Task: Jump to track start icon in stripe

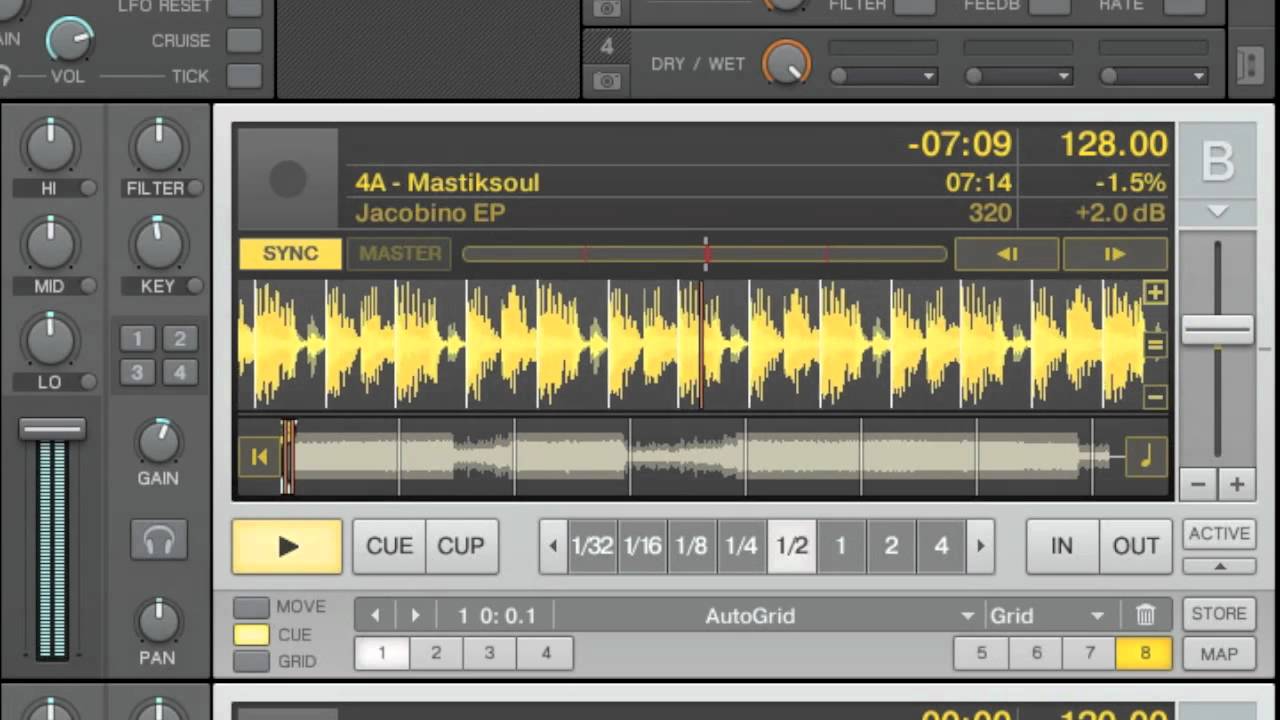Action: (x=259, y=457)
